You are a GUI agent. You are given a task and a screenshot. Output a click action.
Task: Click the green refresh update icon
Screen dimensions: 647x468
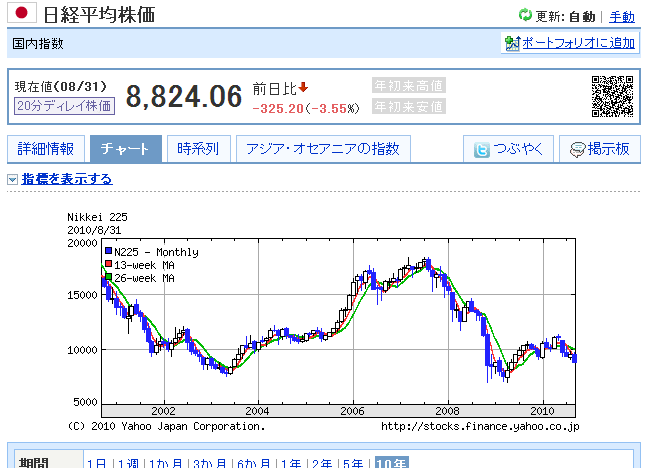point(525,16)
